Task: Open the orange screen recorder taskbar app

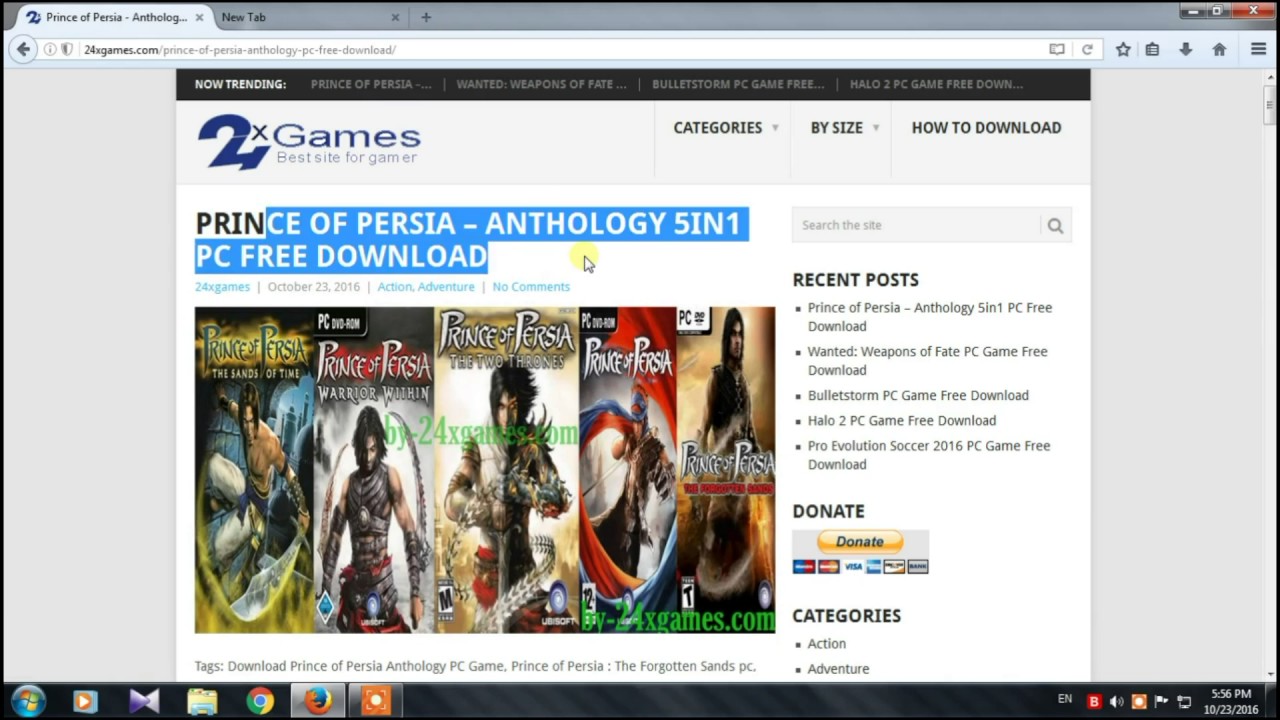Action: pyautogui.click(x=376, y=701)
